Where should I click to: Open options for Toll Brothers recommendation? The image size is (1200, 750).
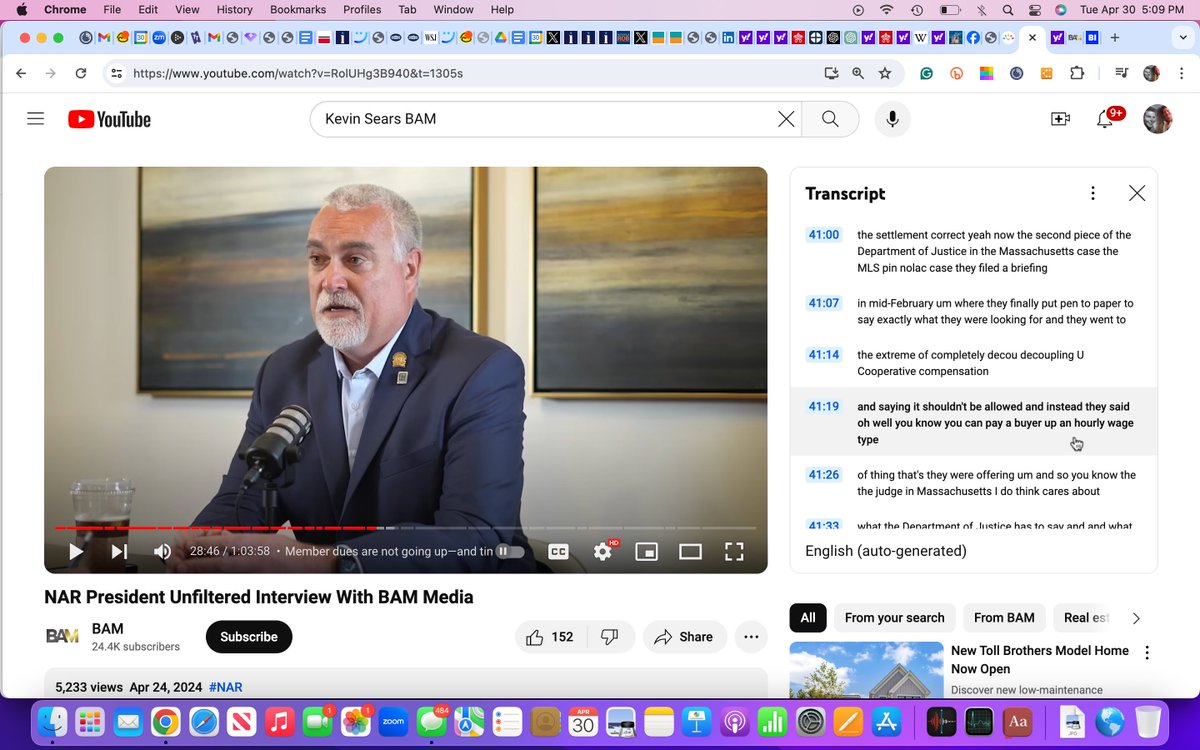pyautogui.click(x=1147, y=653)
